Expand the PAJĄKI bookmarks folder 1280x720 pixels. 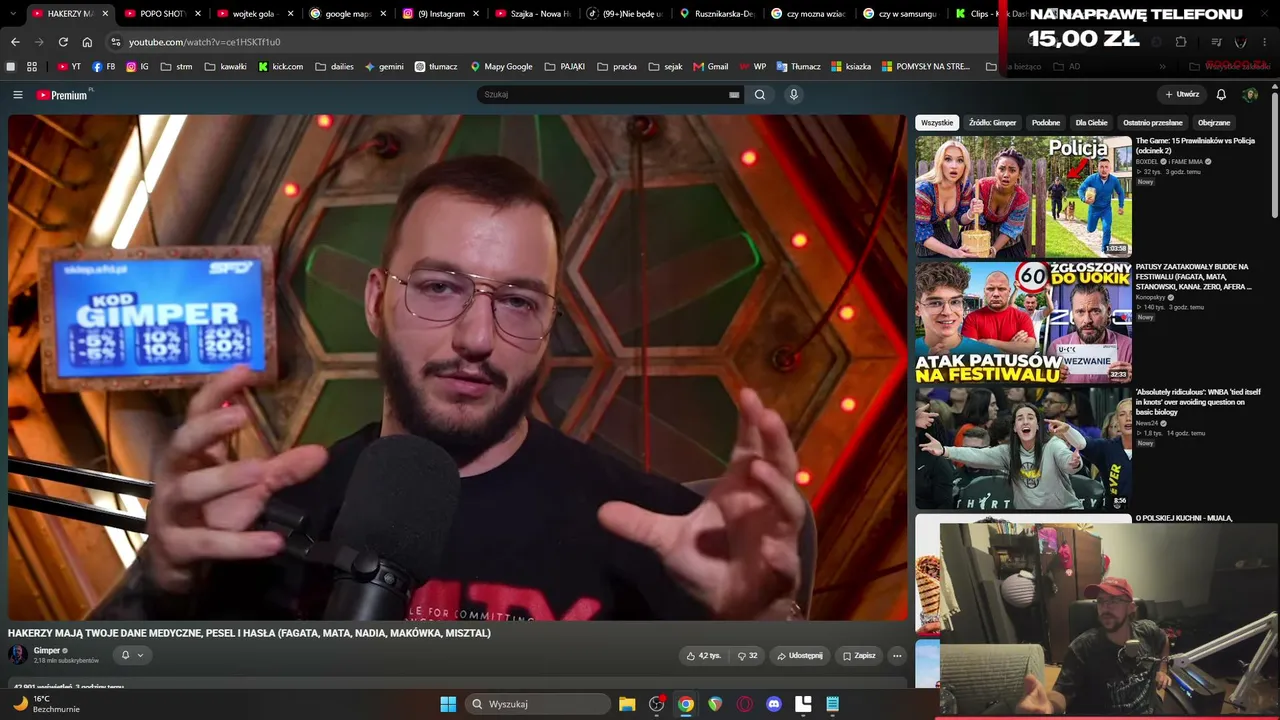(565, 67)
